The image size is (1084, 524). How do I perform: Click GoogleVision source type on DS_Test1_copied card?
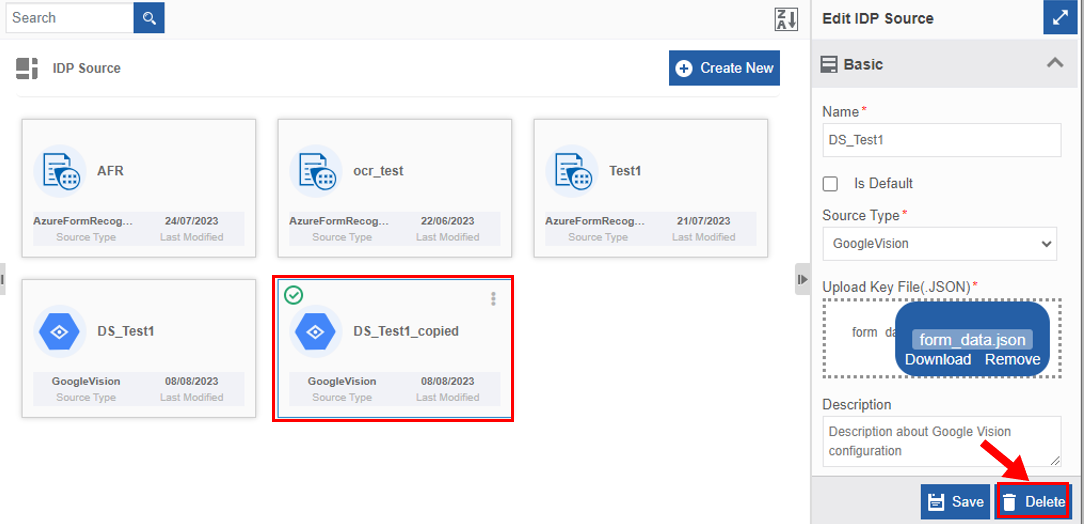[342, 381]
